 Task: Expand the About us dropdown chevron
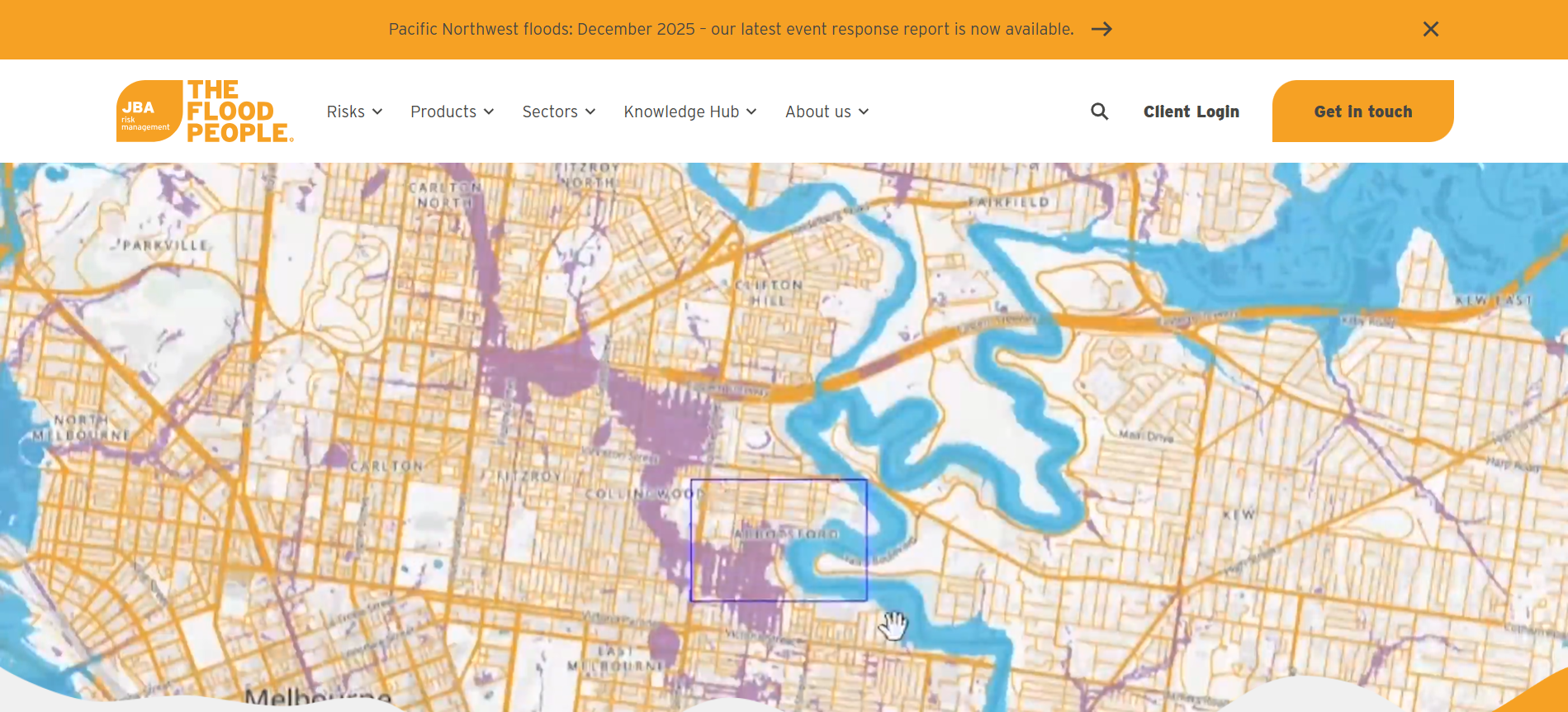coord(864,112)
